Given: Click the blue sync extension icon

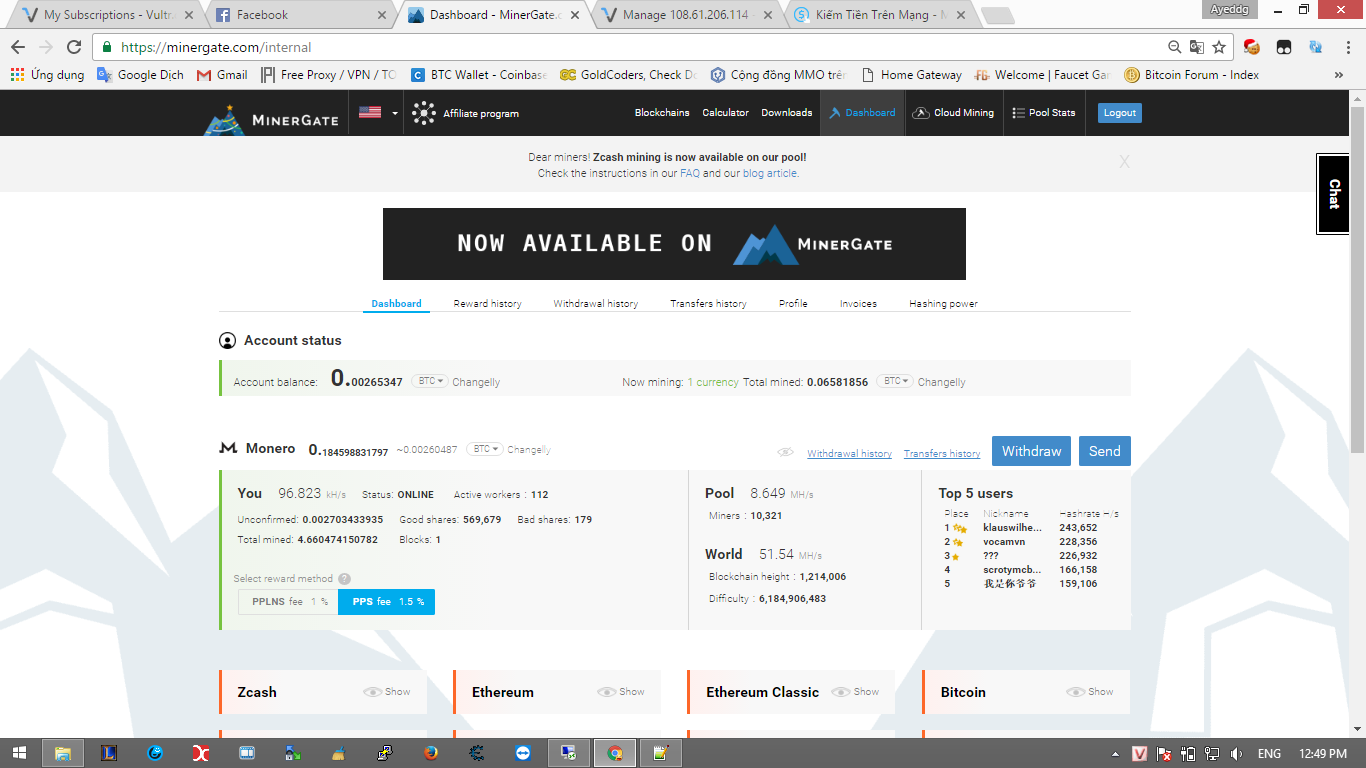Looking at the screenshot, I should (1316, 47).
